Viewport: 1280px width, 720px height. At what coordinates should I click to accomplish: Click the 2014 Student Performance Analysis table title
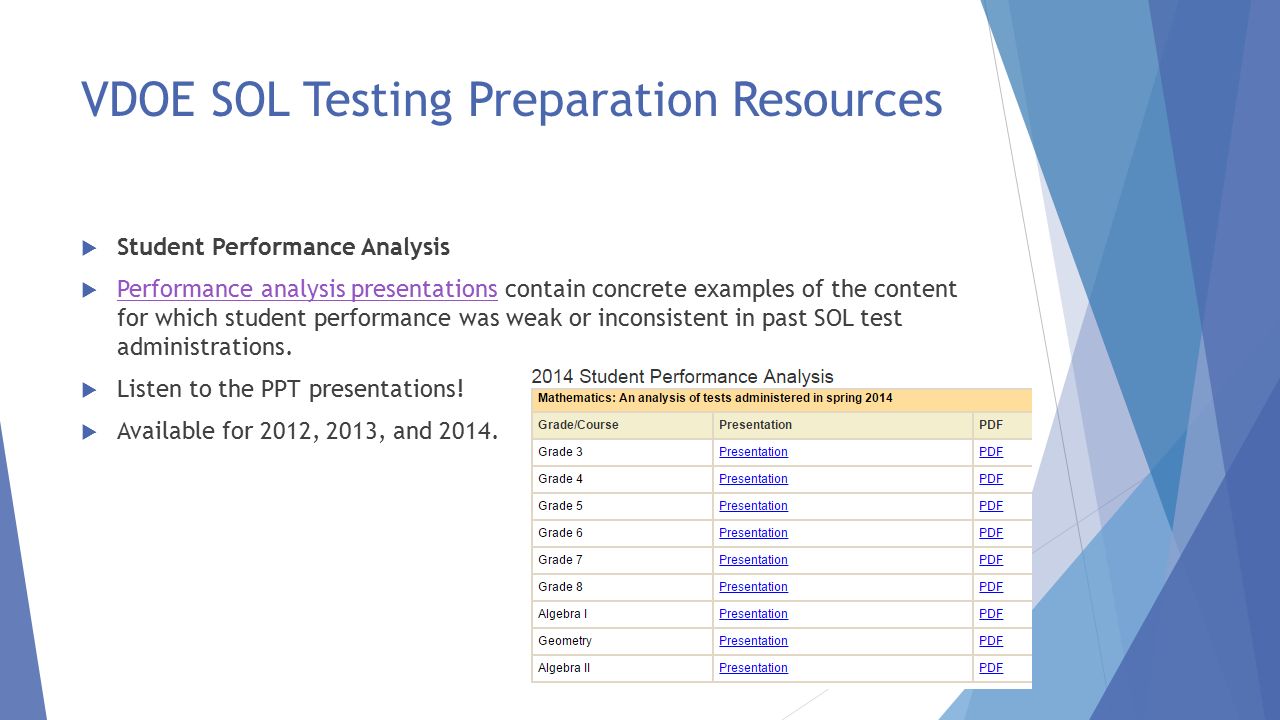tap(682, 377)
